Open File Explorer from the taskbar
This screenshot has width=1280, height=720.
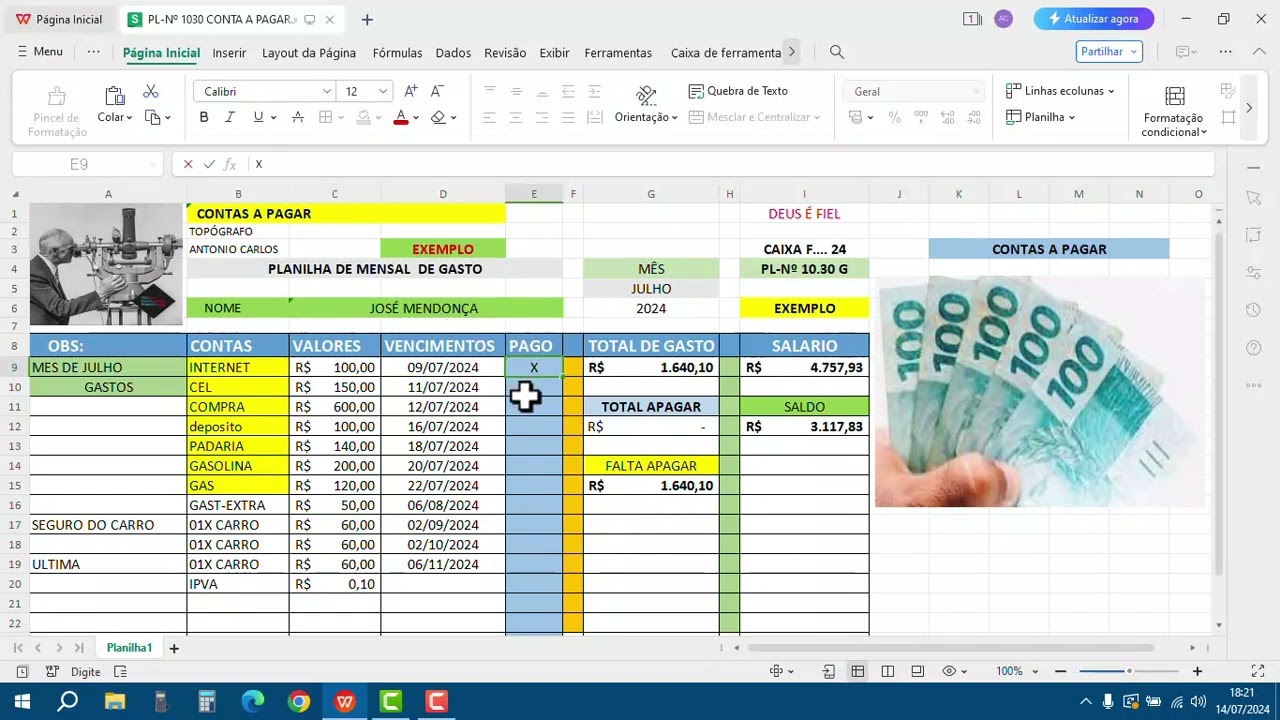click(x=114, y=701)
